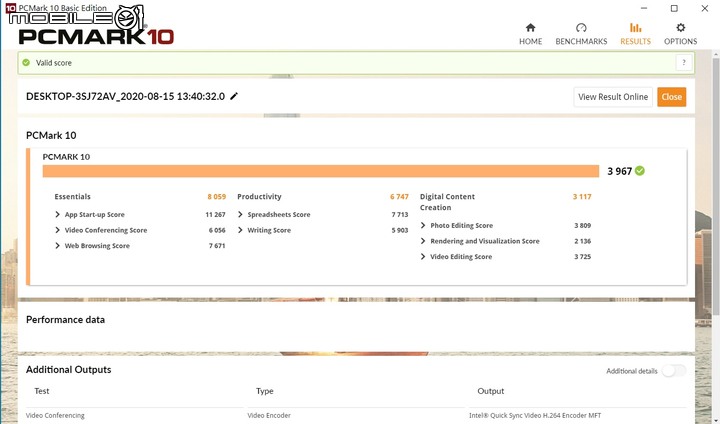Click the Valid score message text
720x424 pixels.
(x=54, y=63)
